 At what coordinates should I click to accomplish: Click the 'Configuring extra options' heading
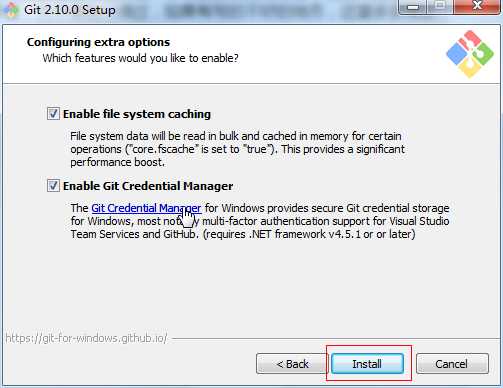pyautogui.click(x=98, y=42)
